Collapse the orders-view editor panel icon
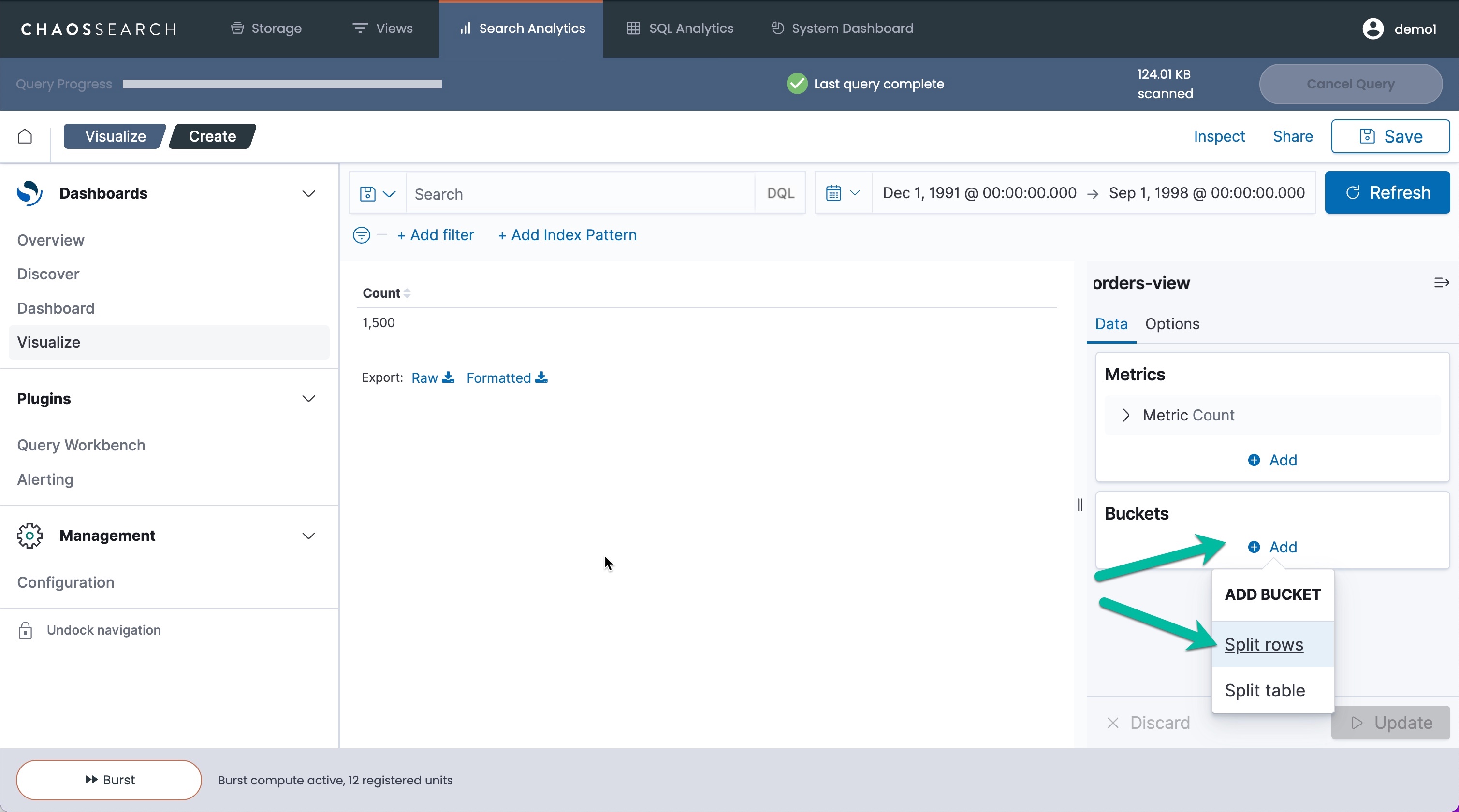The height and width of the screenshot is (812, 1459). [x=1441, y=283]
